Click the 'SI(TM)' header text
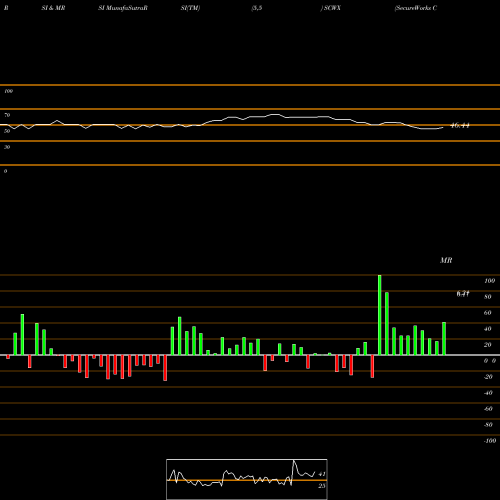Image resolution: width=500 pixels, height=500 pixels. click(190, 8)
